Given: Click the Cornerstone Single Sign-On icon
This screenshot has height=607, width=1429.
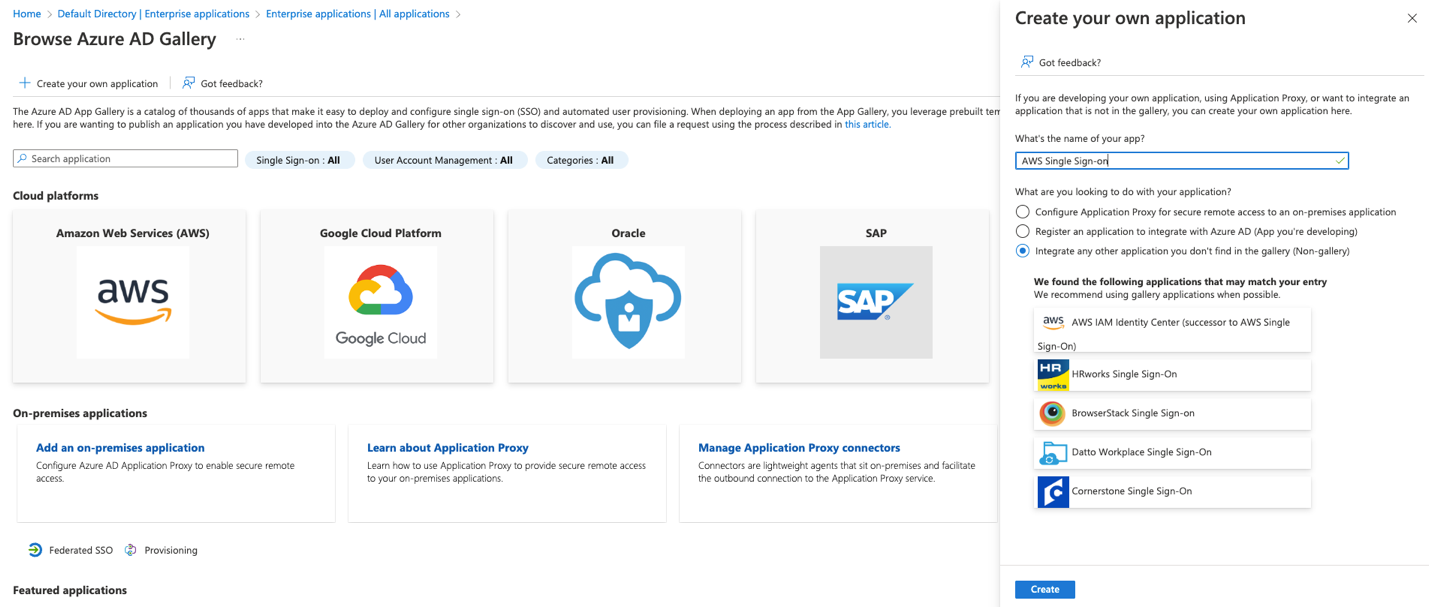Looking at the screenshot, I should coord(1053,492).
